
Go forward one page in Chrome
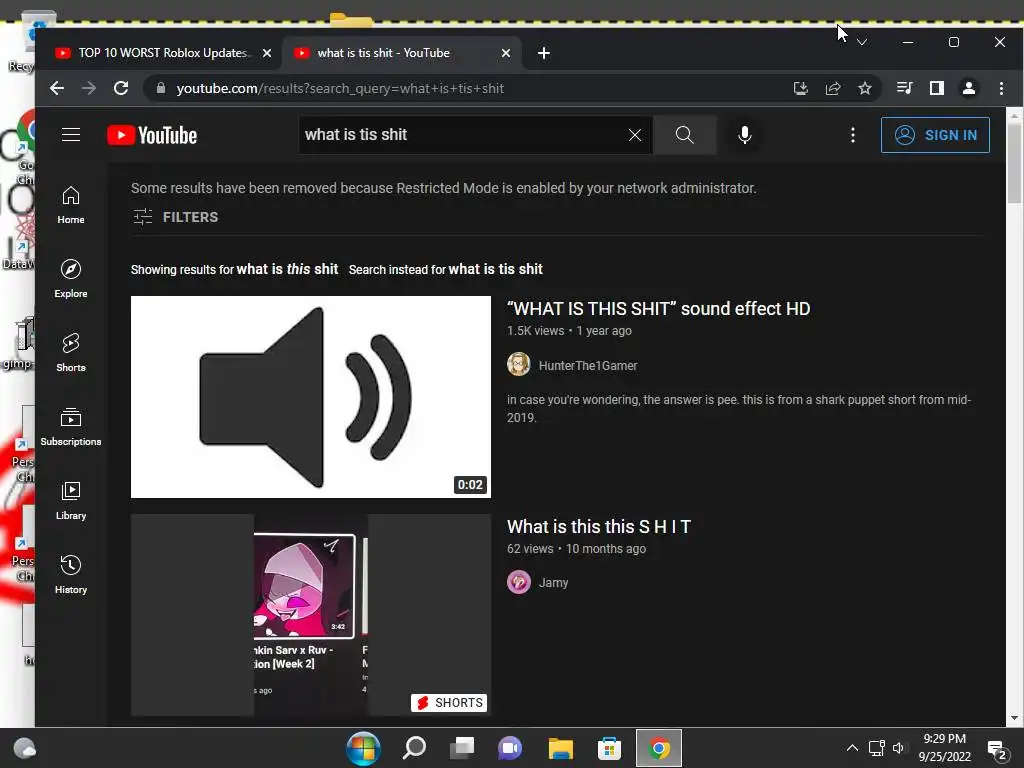[x=89, y=88]
